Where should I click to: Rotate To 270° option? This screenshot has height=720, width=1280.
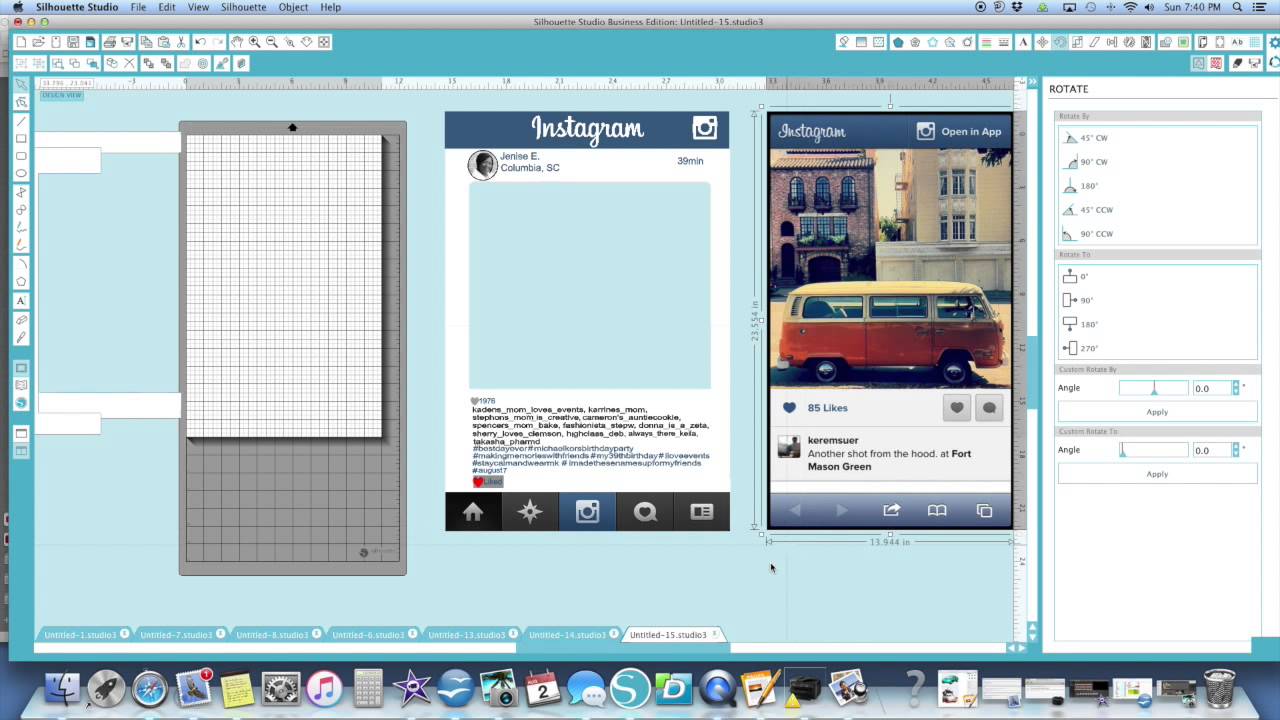[1080, 348]
